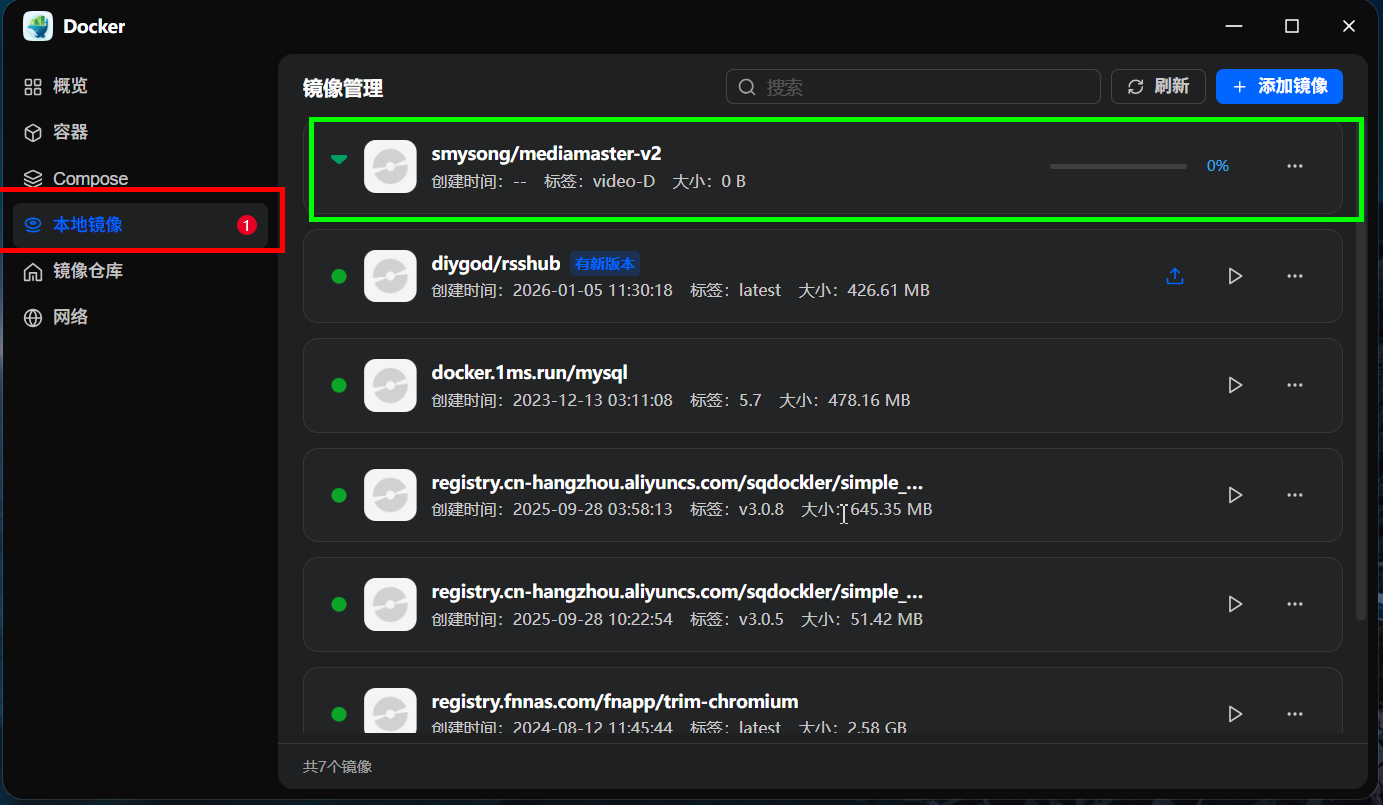
Task: Click the 刷新 refresh button
Action: (1158, 86)
